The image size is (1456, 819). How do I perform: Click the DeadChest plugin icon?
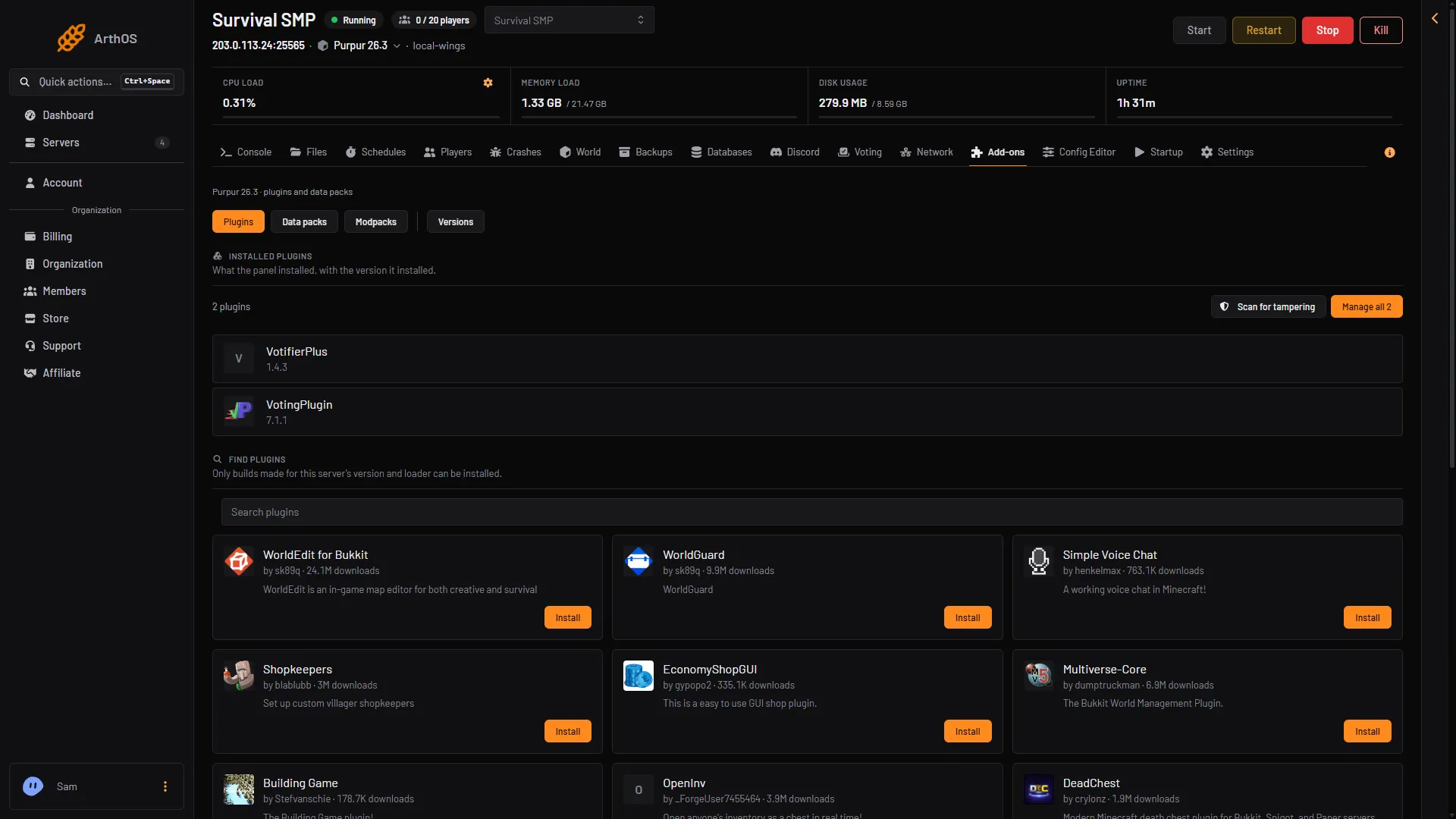tap(1039, 789)
